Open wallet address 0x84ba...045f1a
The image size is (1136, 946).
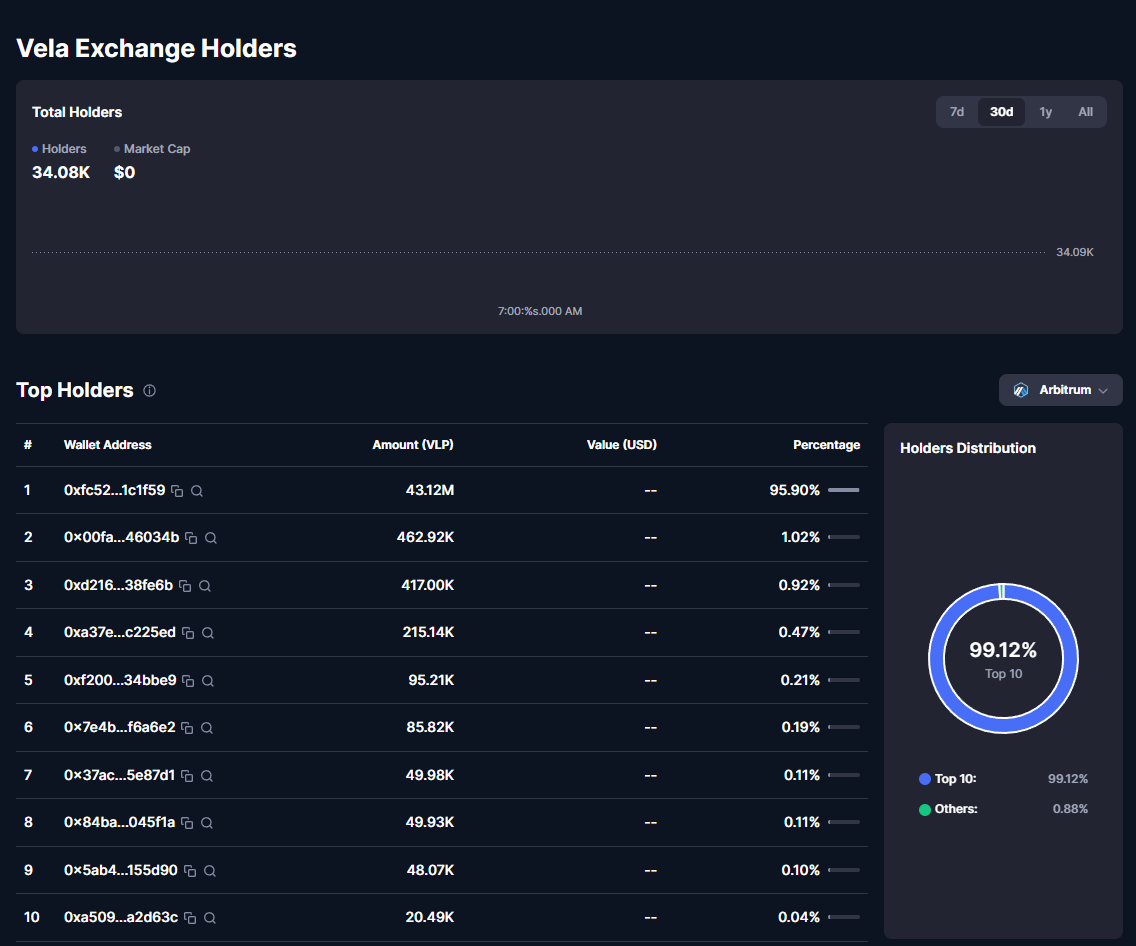119,822
